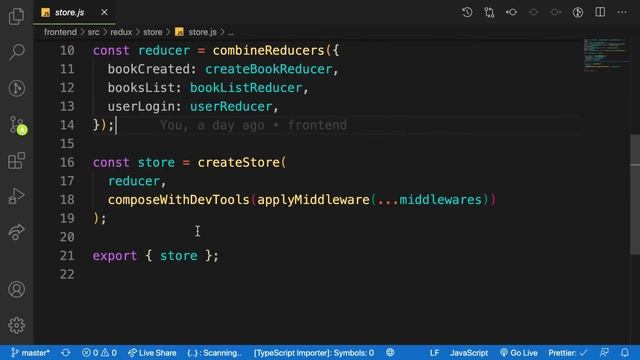Click TypeScript Importer Symbols status
This screenshot has width=640, height=360.
[x=314, y=353]
